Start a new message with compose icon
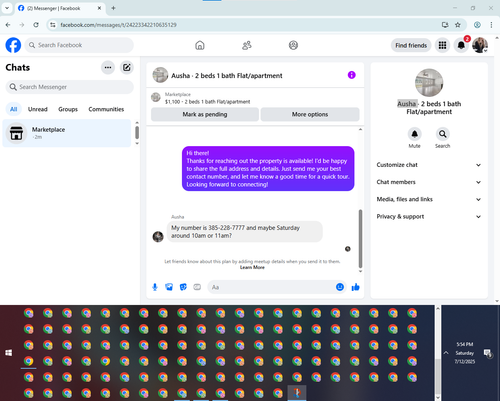The image size is (500, 401). point(127,67)
